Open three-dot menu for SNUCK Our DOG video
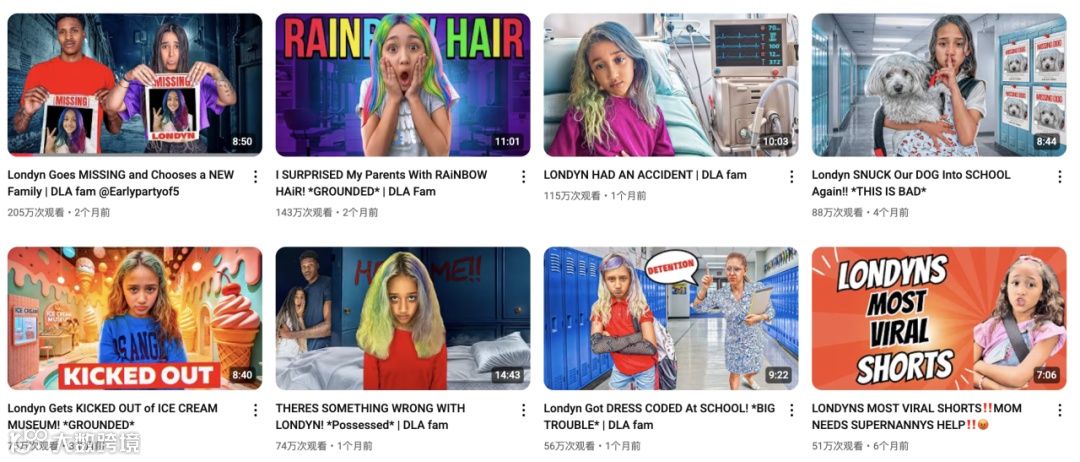1080x462 pixels. (x=1059, y=176)
